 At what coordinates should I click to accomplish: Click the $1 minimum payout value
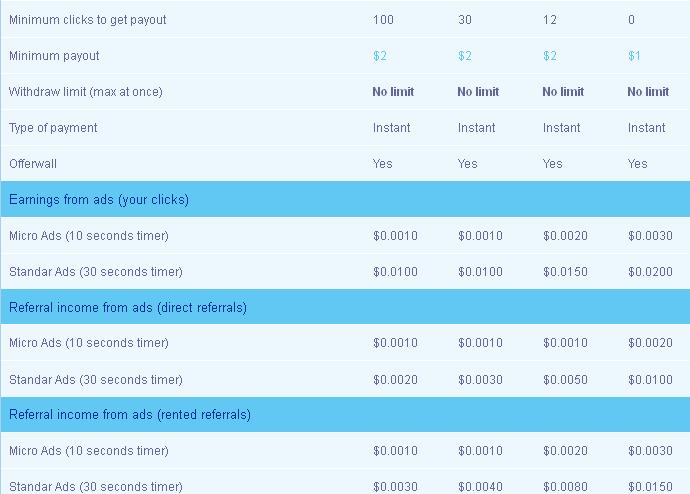(634, 56)
